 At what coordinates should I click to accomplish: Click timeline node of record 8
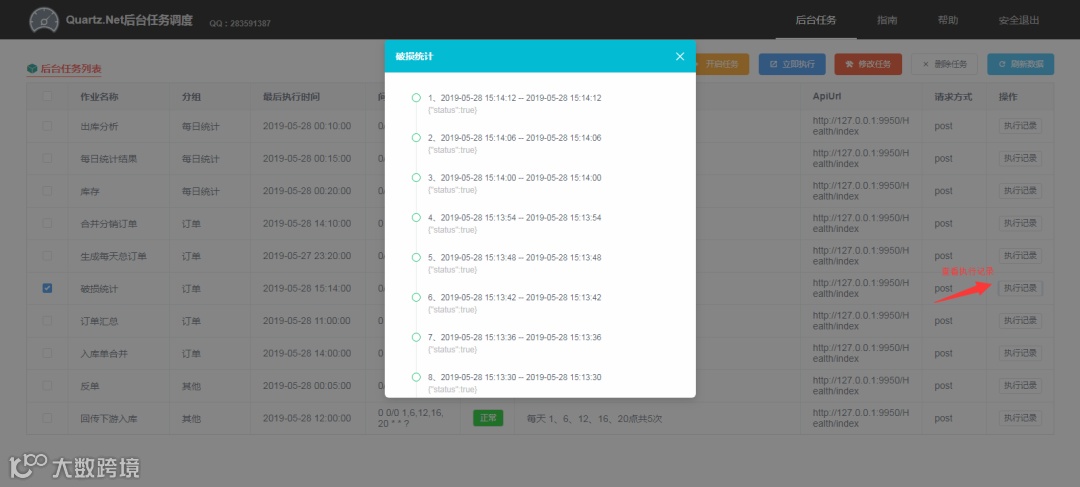pyautogui.click(x=416, y=377)
